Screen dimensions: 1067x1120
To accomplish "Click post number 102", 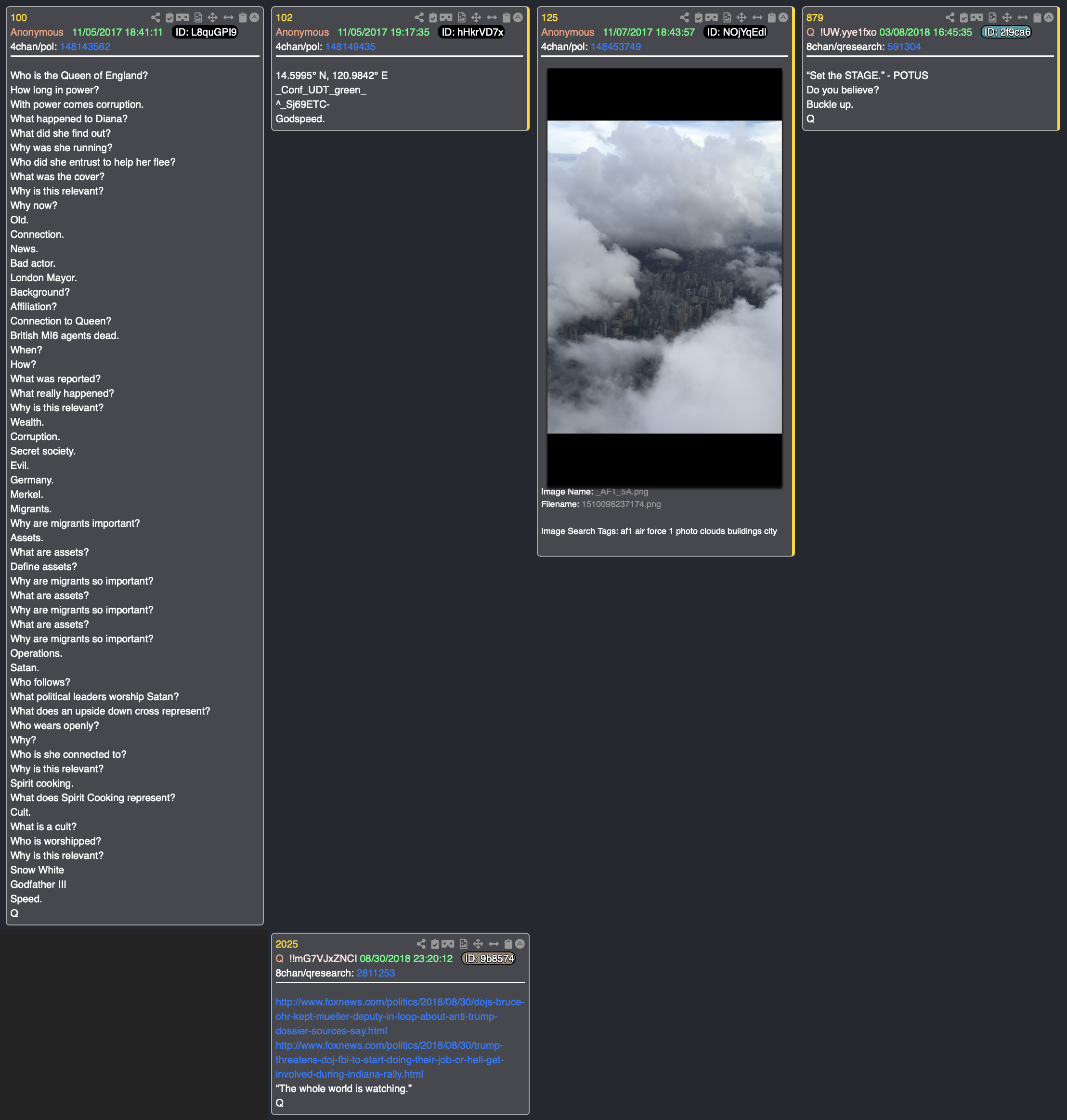I will [284, 18].
